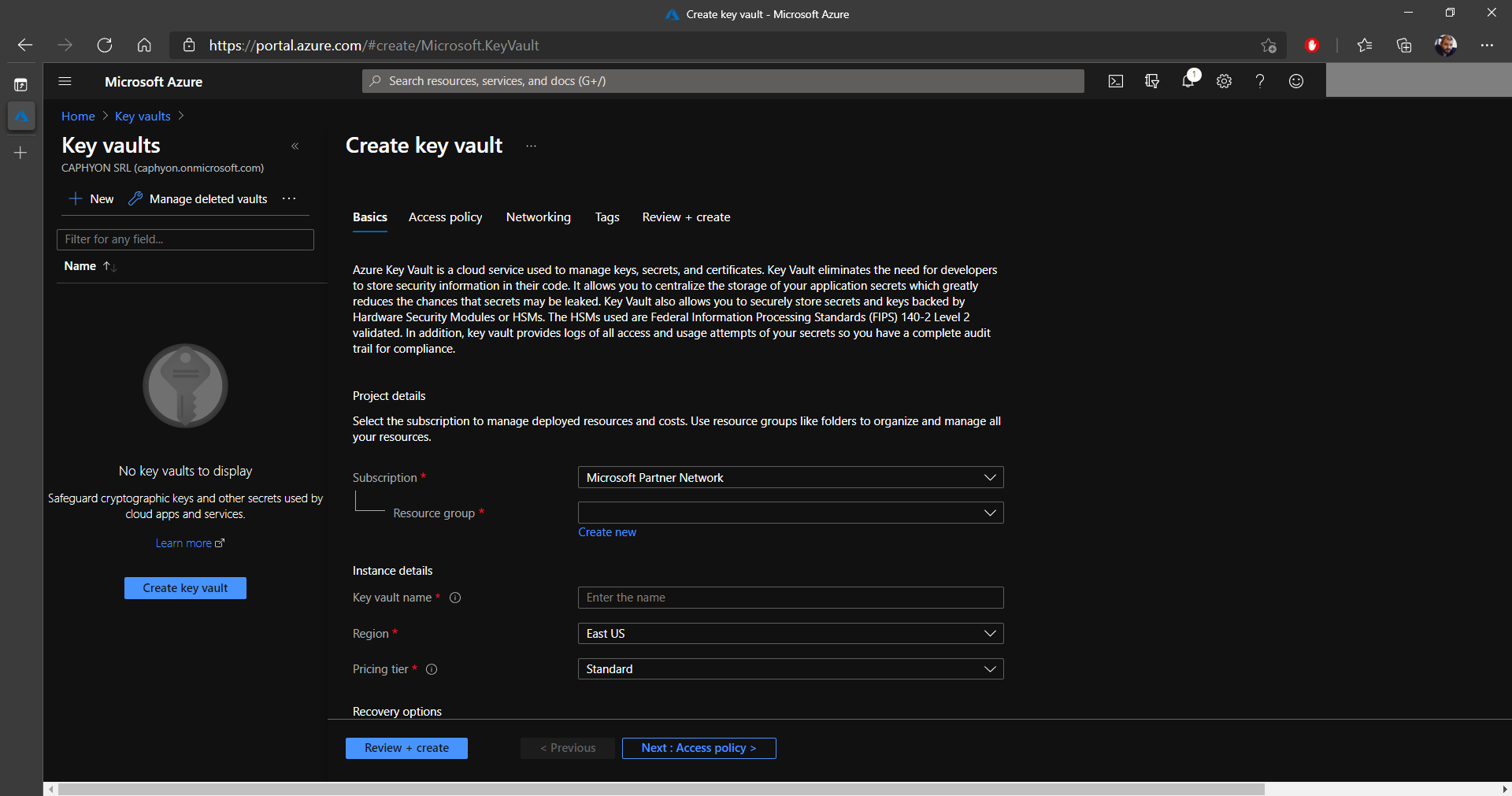Open ellipsis next to Create key vault title

532,146
